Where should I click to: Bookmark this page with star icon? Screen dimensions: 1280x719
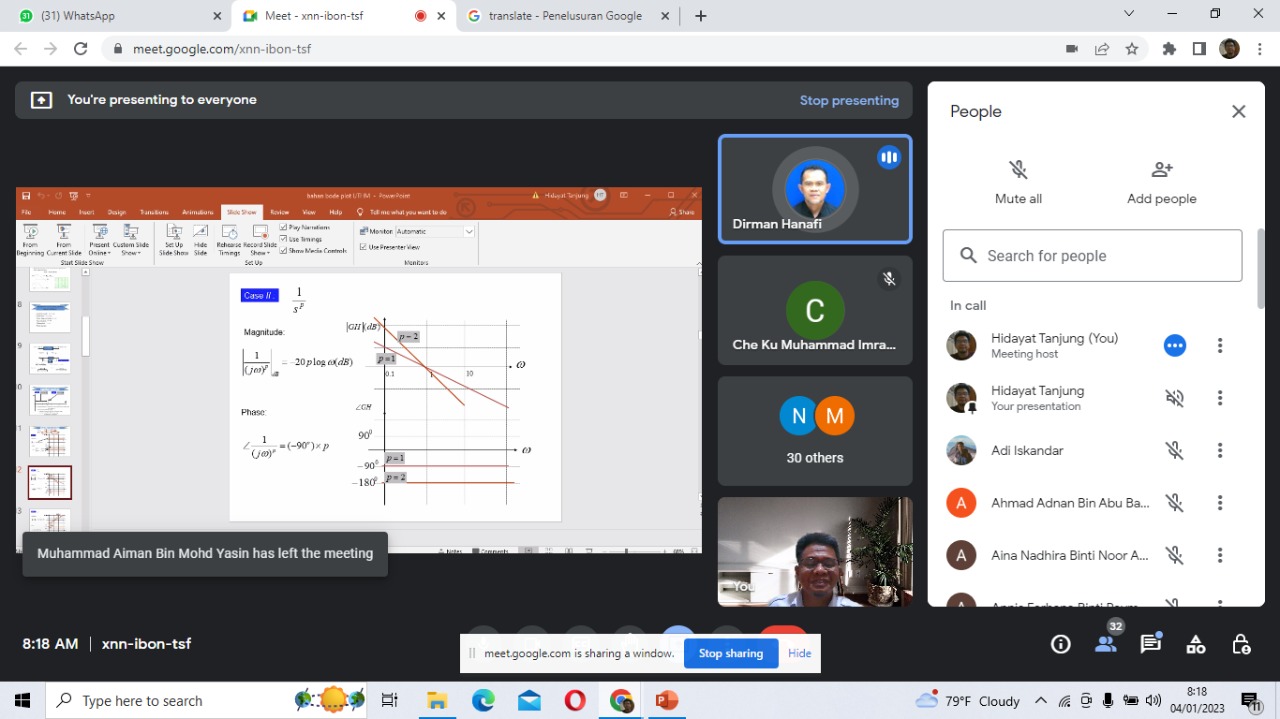point(1132,48)
